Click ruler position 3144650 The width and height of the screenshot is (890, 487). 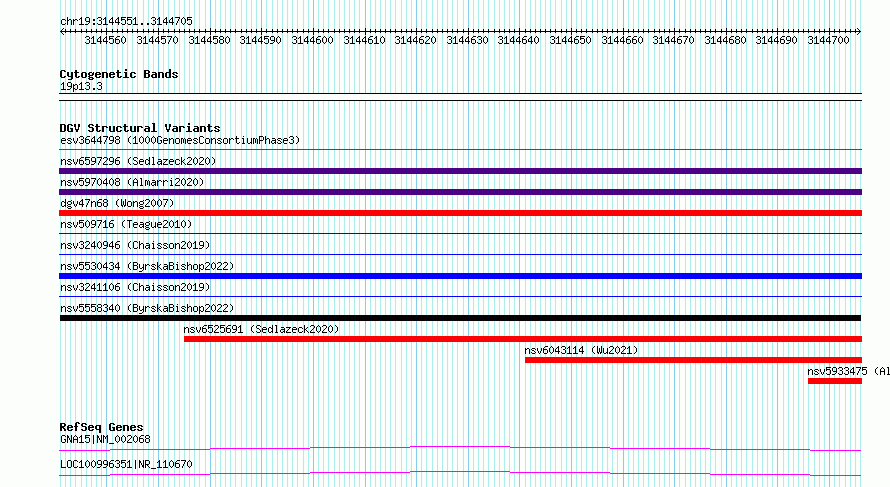pos(570,40)
